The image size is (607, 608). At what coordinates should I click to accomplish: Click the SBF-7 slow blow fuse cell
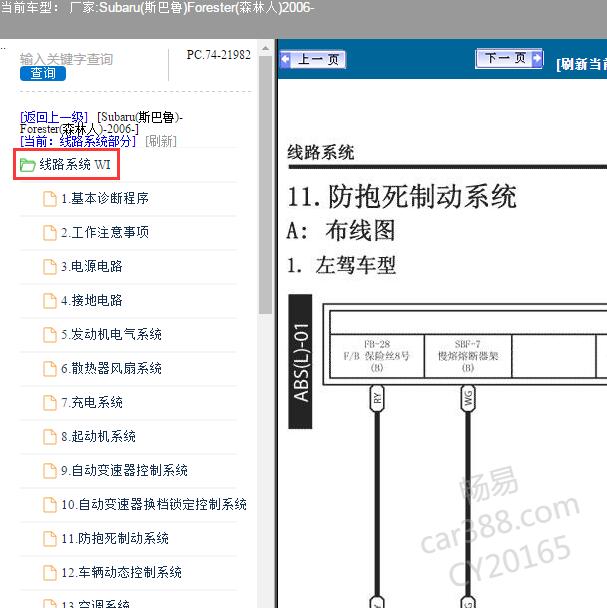coord(468,356)
